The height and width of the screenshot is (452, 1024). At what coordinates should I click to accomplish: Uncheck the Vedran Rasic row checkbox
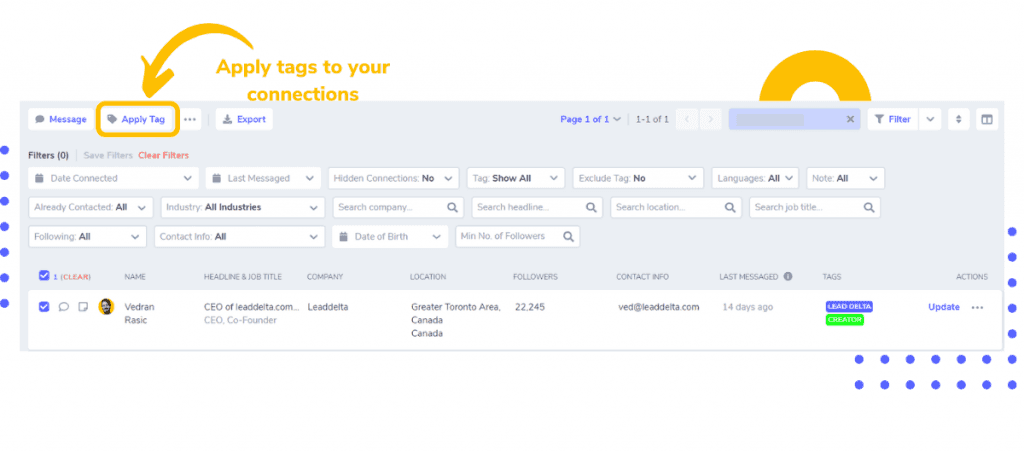pyautogui.click(x=44, y=306)
